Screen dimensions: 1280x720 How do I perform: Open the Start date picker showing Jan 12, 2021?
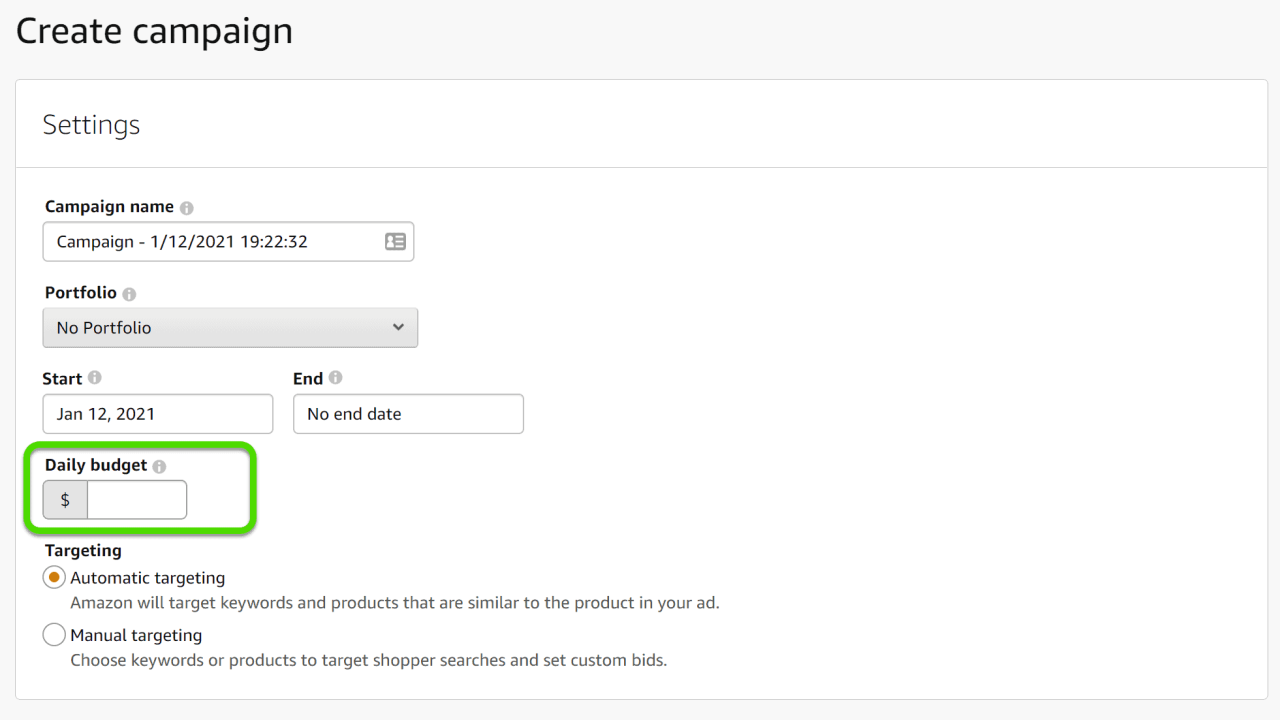point(157,413)
